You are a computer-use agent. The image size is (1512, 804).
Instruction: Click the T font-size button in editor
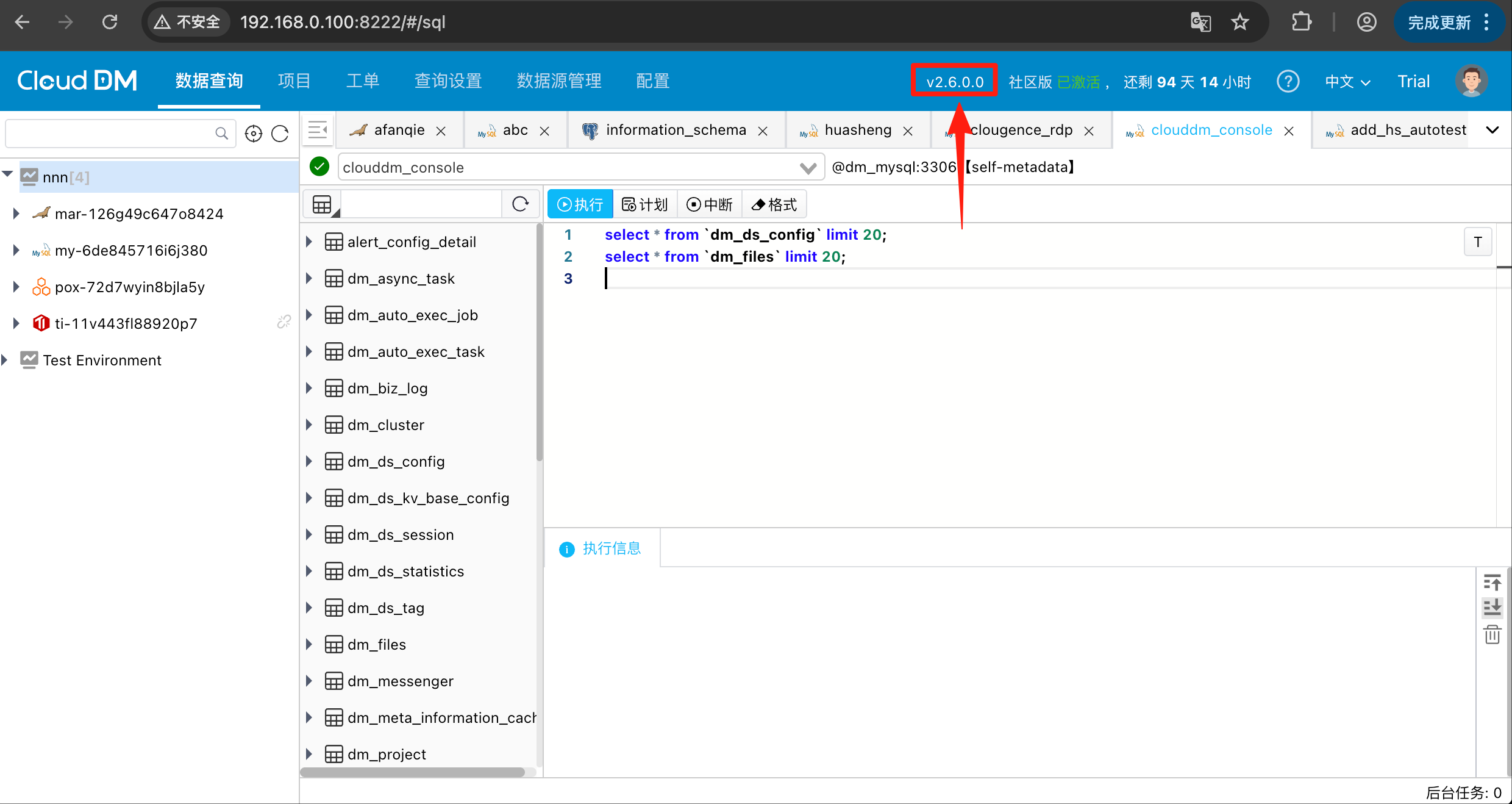(x=1478, y=242)
